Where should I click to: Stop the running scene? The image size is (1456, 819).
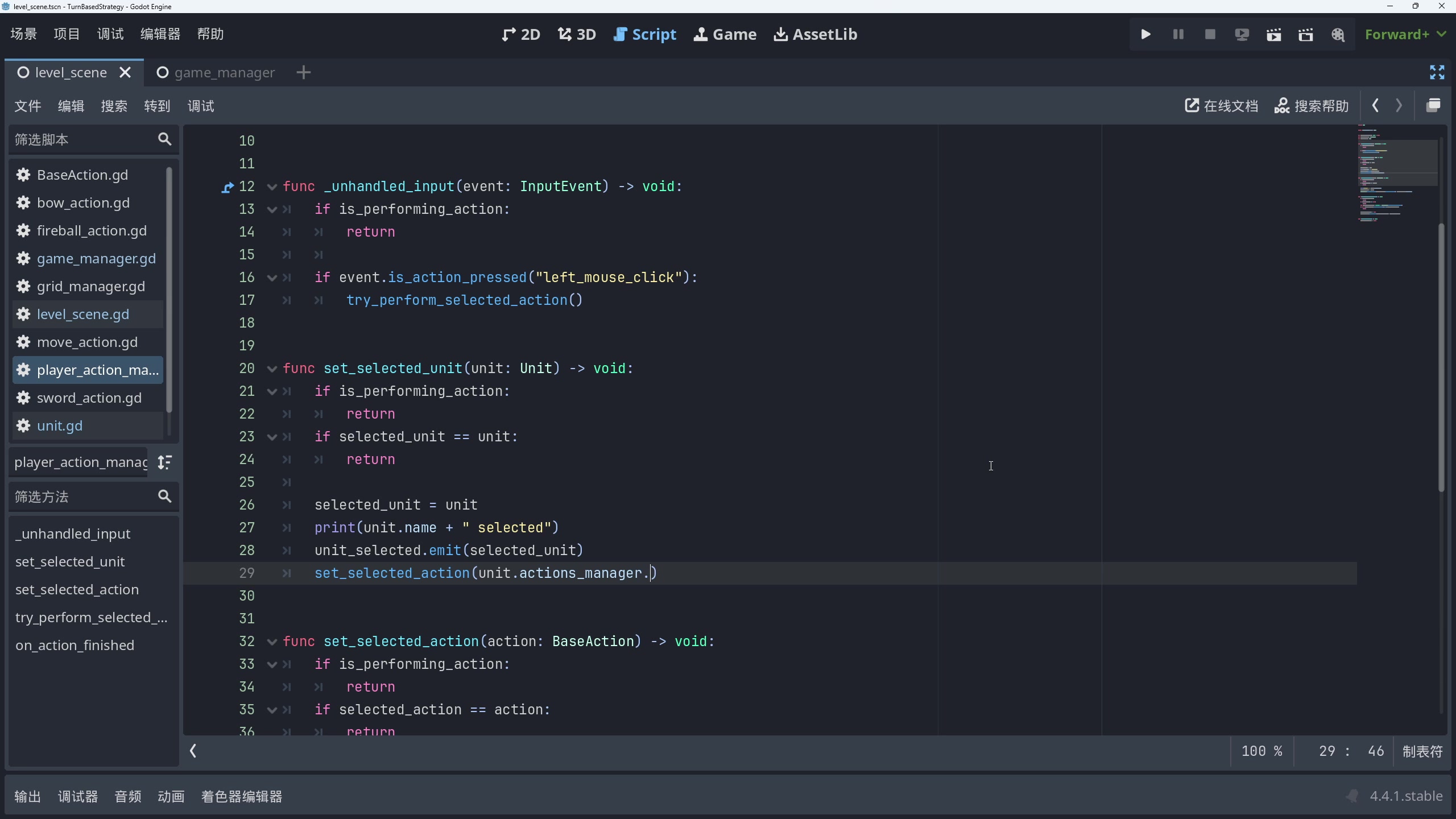pyautogui.click(x=1210, y=34)
